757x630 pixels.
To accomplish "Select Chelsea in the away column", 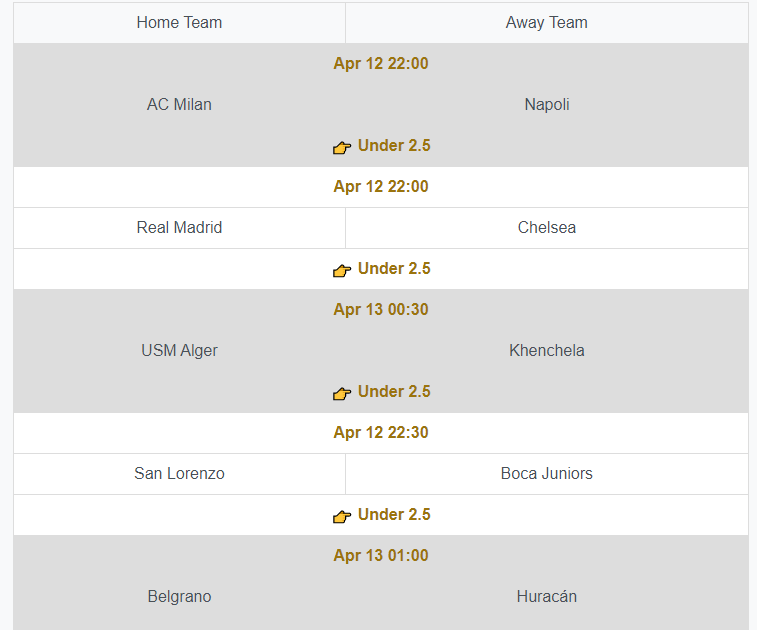I will tap(547, 227).
